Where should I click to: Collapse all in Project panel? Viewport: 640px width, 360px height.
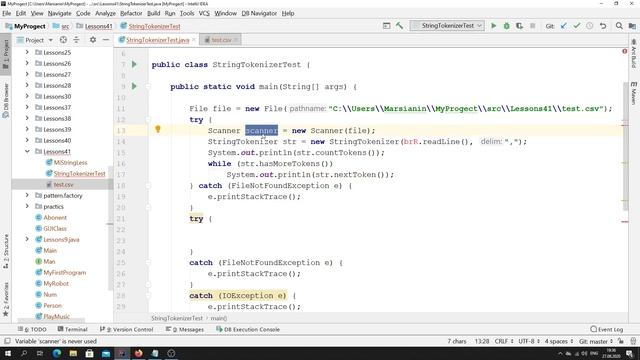(76, 40)
